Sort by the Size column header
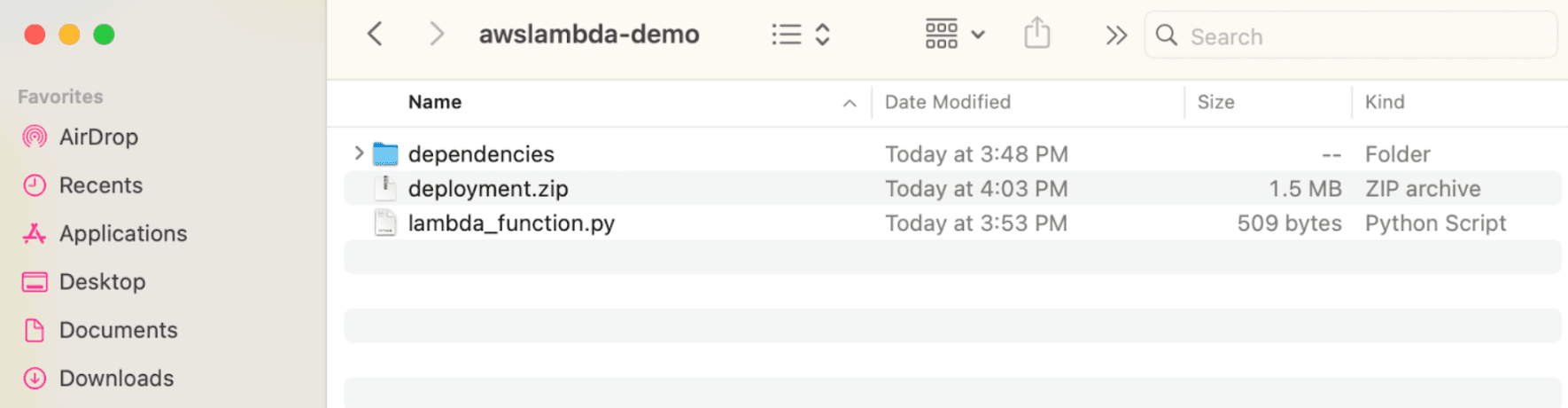Viewport: 1568px width, 408px height. pos(1215,102)
